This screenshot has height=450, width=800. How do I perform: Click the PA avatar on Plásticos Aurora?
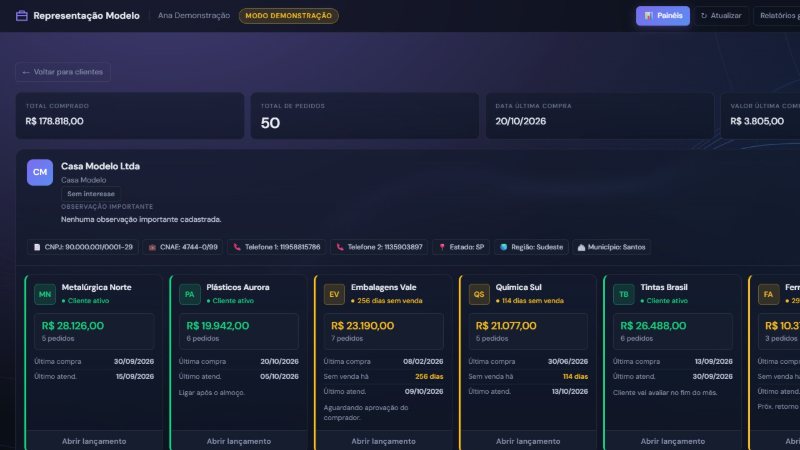pos(190,294)
